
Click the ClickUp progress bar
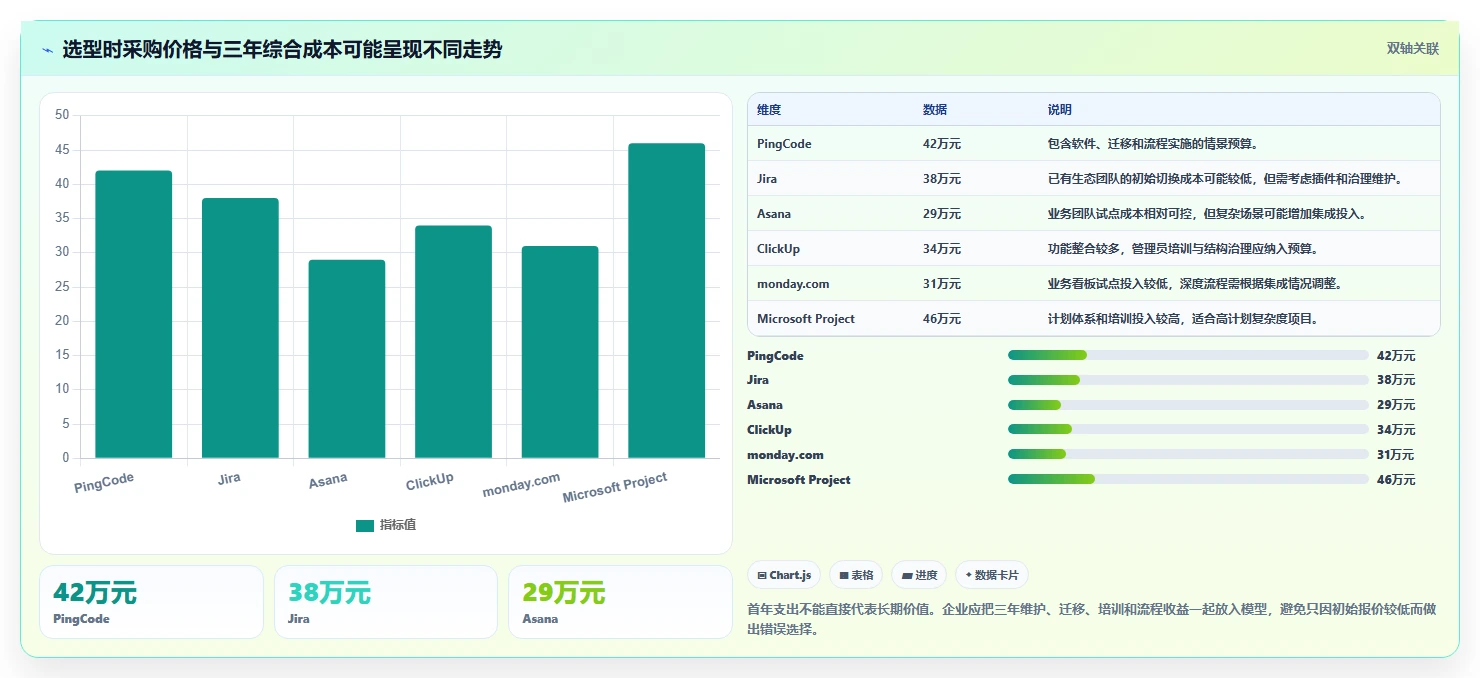pyautogui.click(x=1188, y=430)
